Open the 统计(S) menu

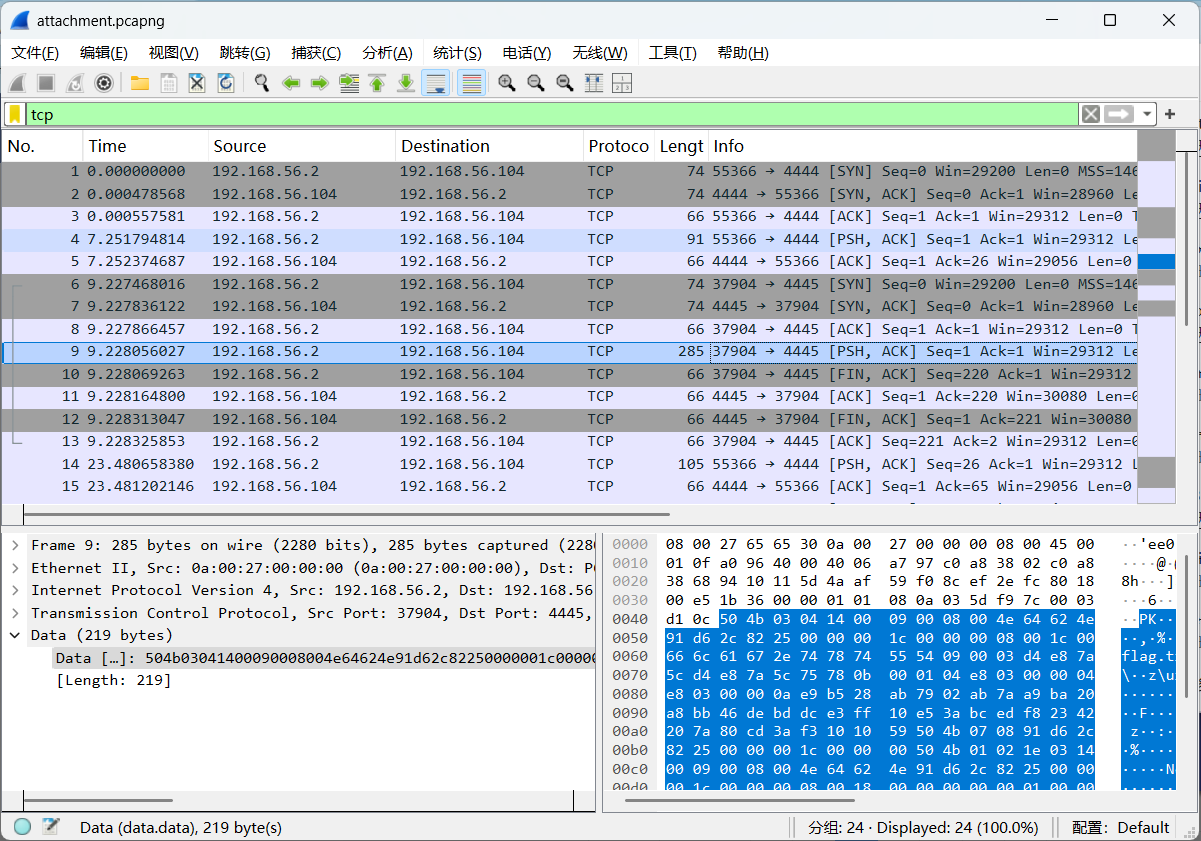457,53
